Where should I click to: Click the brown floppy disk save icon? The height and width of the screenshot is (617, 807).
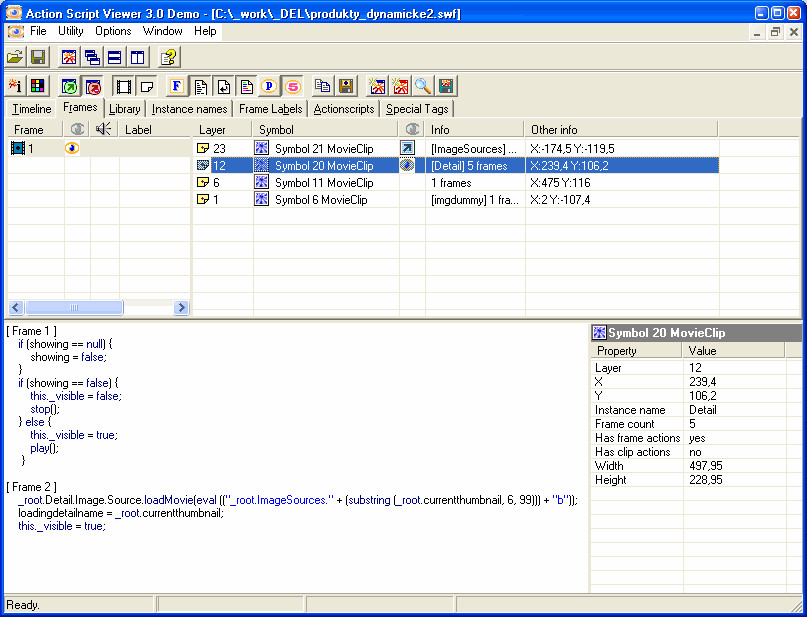click(346, 86)
